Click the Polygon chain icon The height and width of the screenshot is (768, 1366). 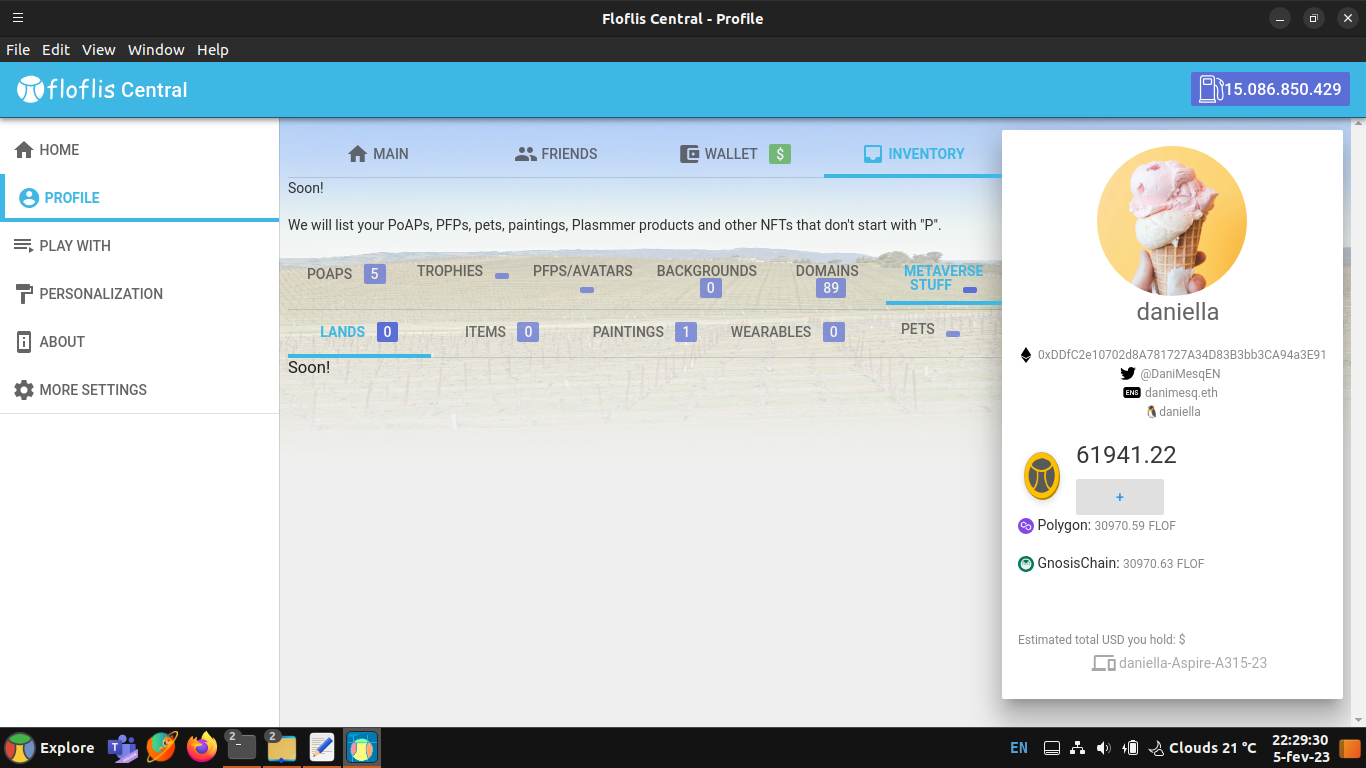[1026, 526]
